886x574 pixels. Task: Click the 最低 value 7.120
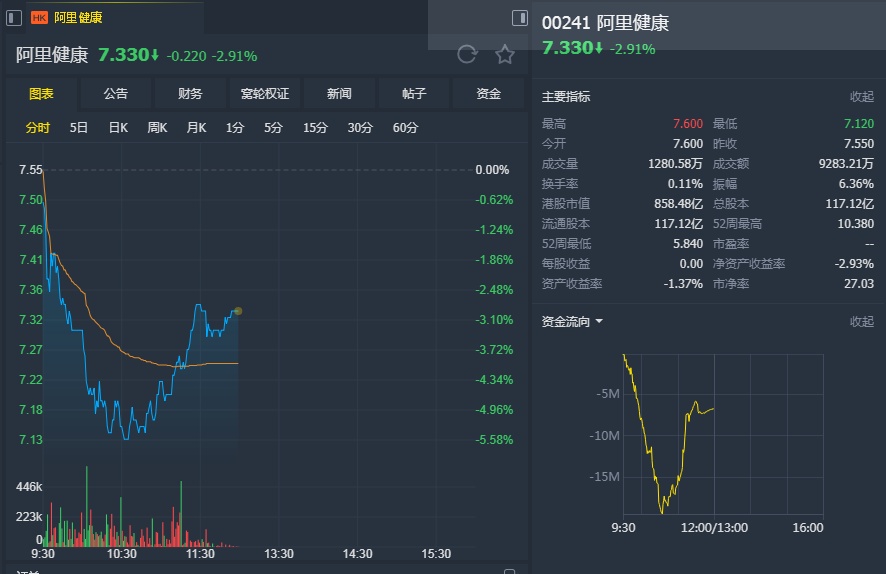[859, 124]
